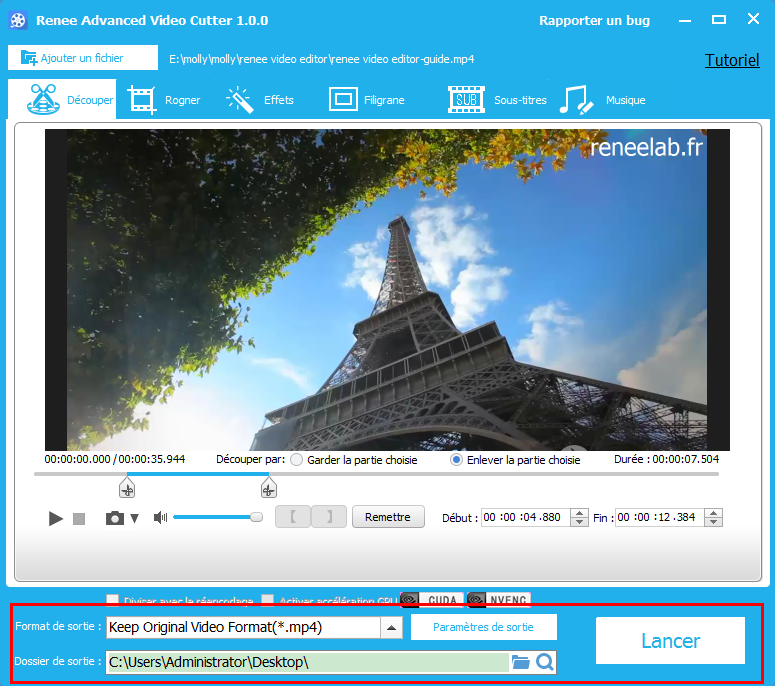Select Enlever la partie choisie option

[x=457, y=460]
